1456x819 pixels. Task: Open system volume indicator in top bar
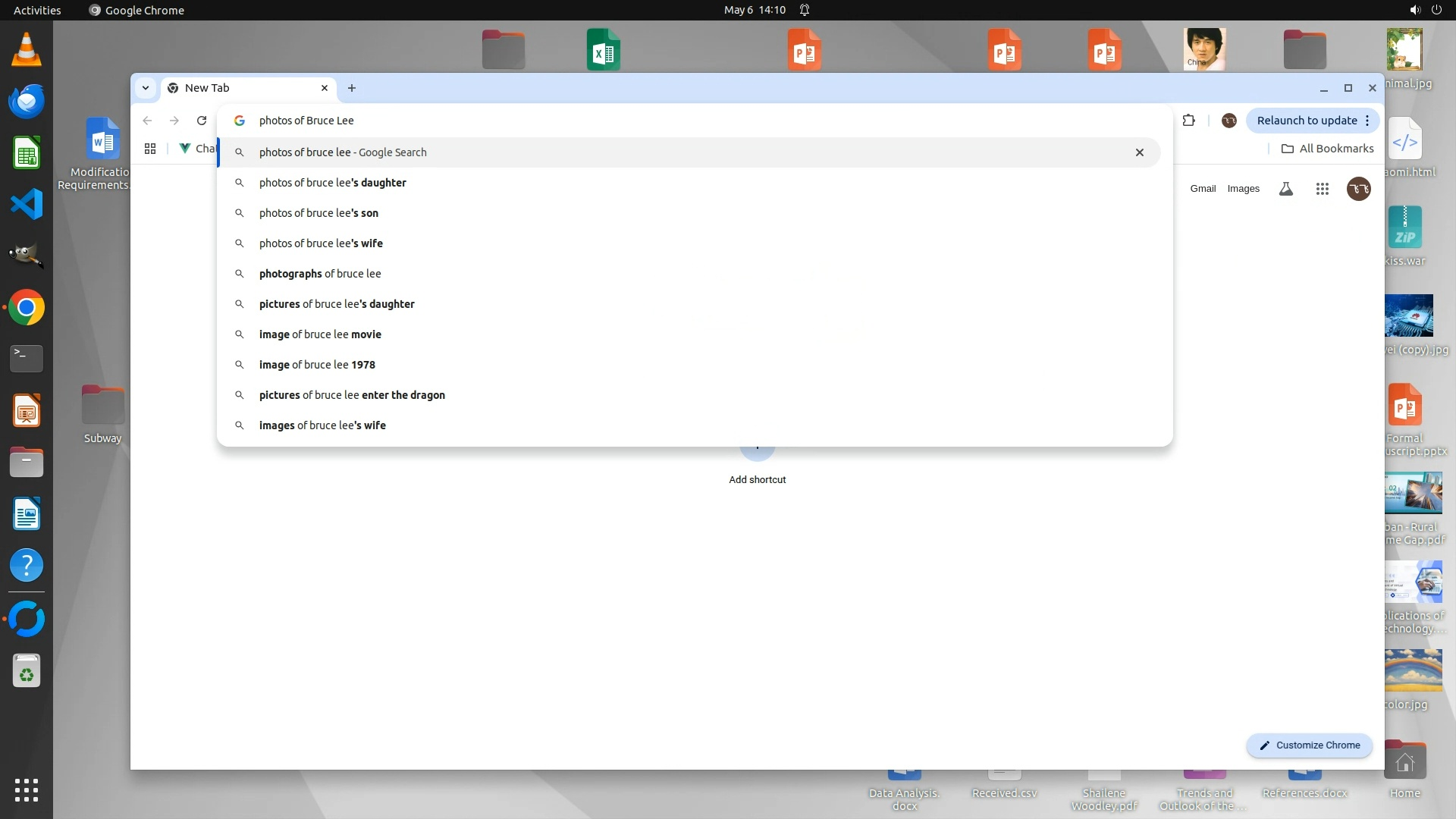point(1414,10)
